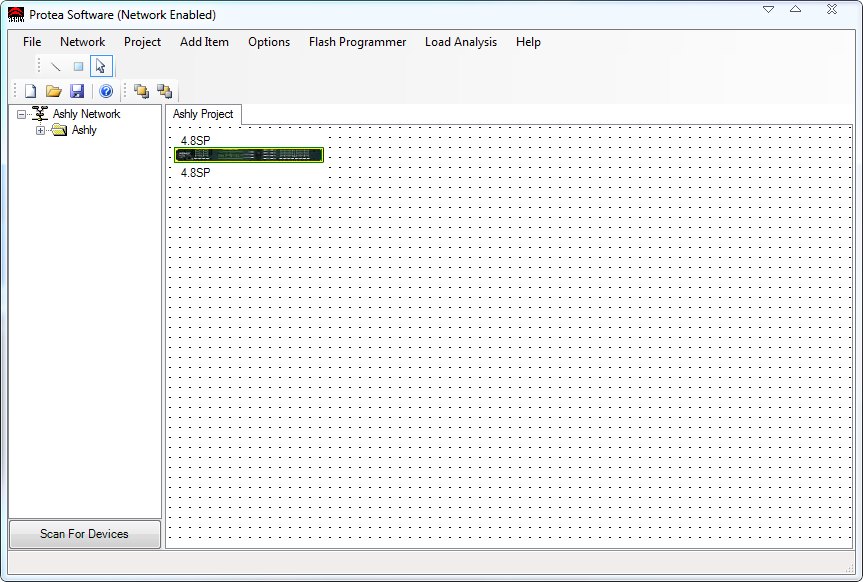
Task: Minimize the Protea Software window
Action: pos(769,9)
